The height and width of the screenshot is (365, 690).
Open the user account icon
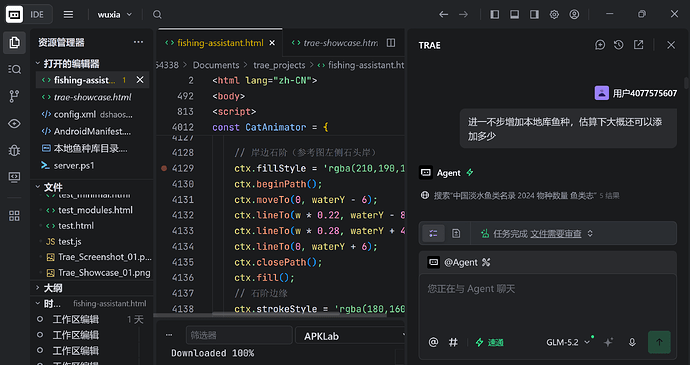pyautogui.click(x=574, y=15)
